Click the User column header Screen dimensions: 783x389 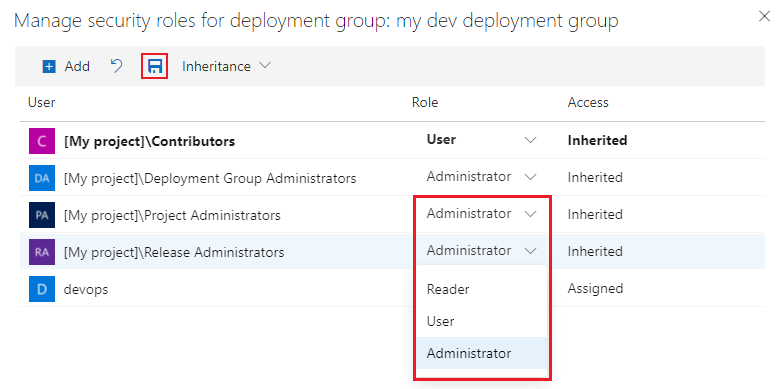[41, 102]
